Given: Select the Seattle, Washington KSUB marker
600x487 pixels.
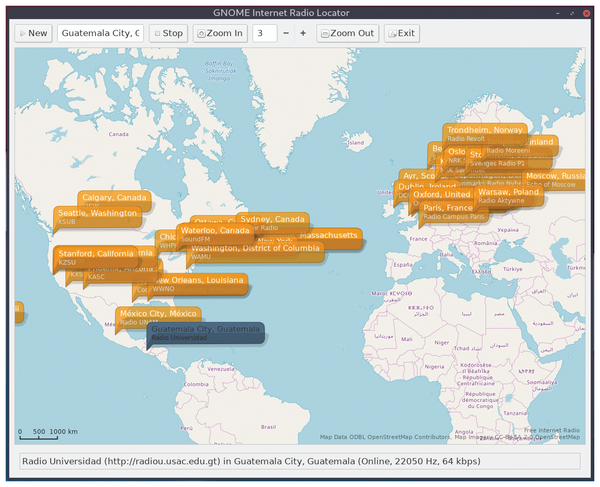Looking at the screenshot, I should (x=97, y=217).
